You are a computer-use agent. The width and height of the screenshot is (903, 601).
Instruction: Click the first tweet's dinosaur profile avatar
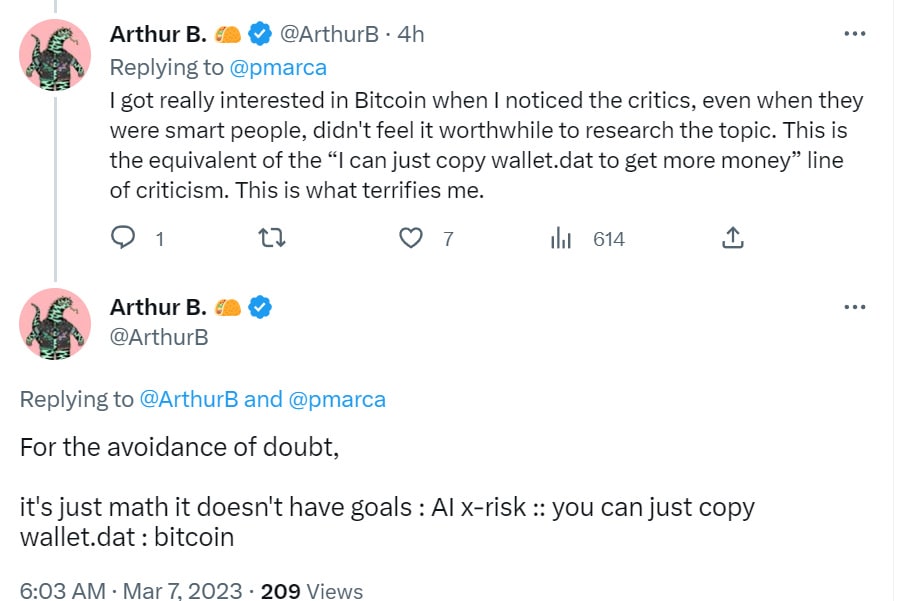pyautogui.click(x=55, y=55)
